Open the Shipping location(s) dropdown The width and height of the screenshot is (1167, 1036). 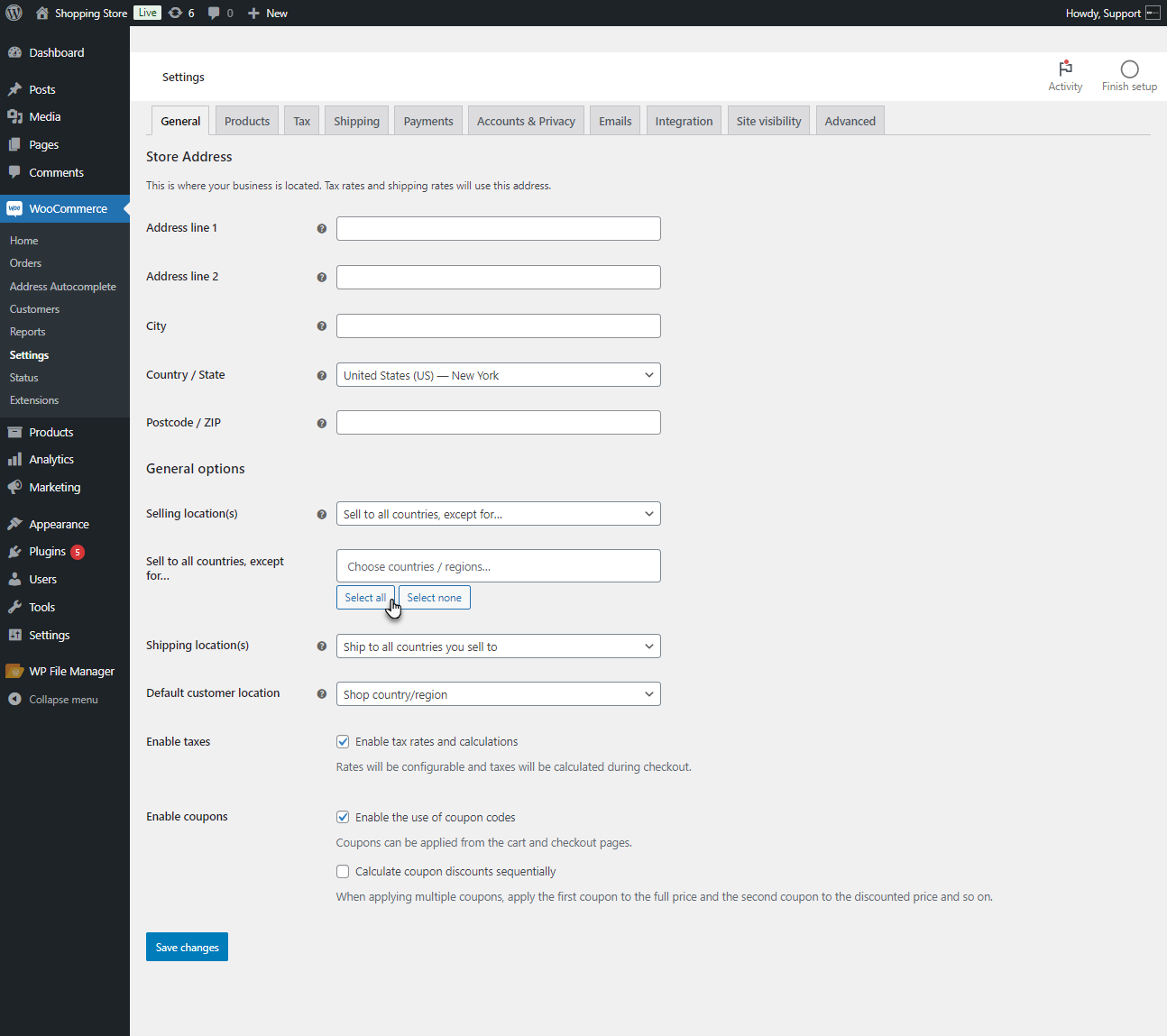[x=499, y=646]
